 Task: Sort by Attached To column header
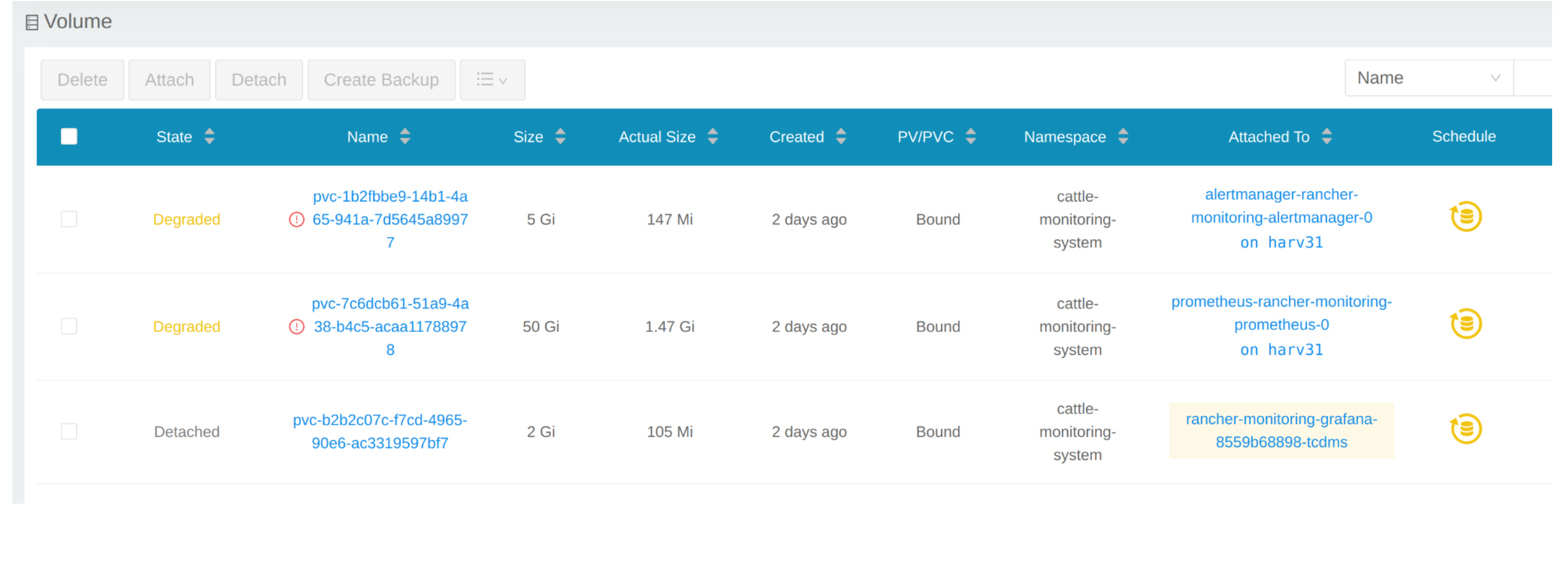click(1268, 137)
